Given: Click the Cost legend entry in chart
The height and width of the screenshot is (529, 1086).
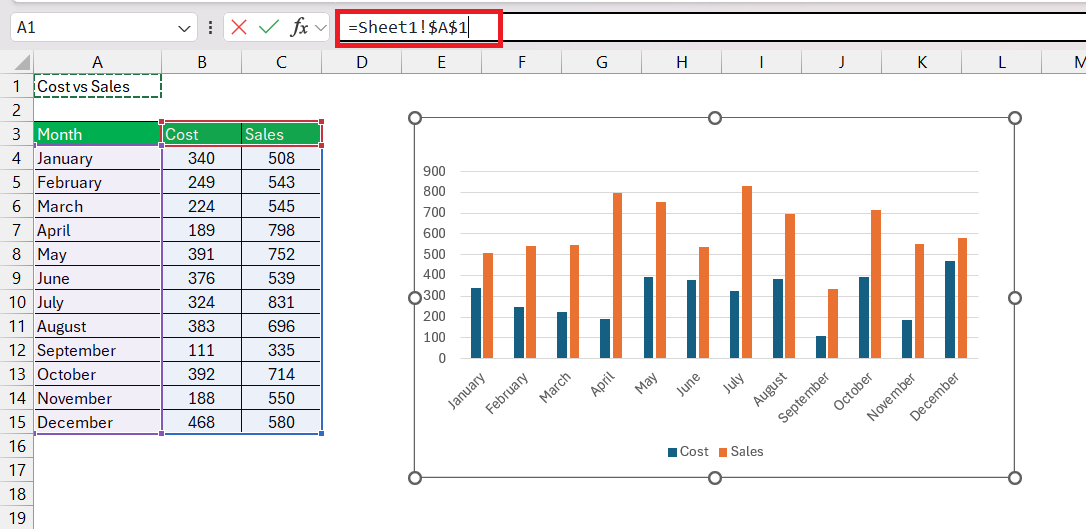Looking at the screenshot, I should coord(688,451).
